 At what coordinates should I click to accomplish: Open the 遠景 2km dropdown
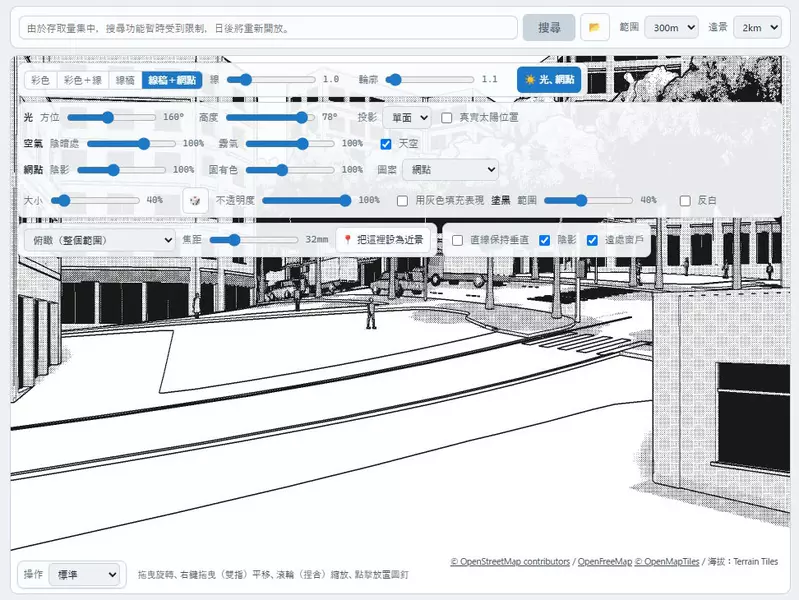(x=757, y=28)
